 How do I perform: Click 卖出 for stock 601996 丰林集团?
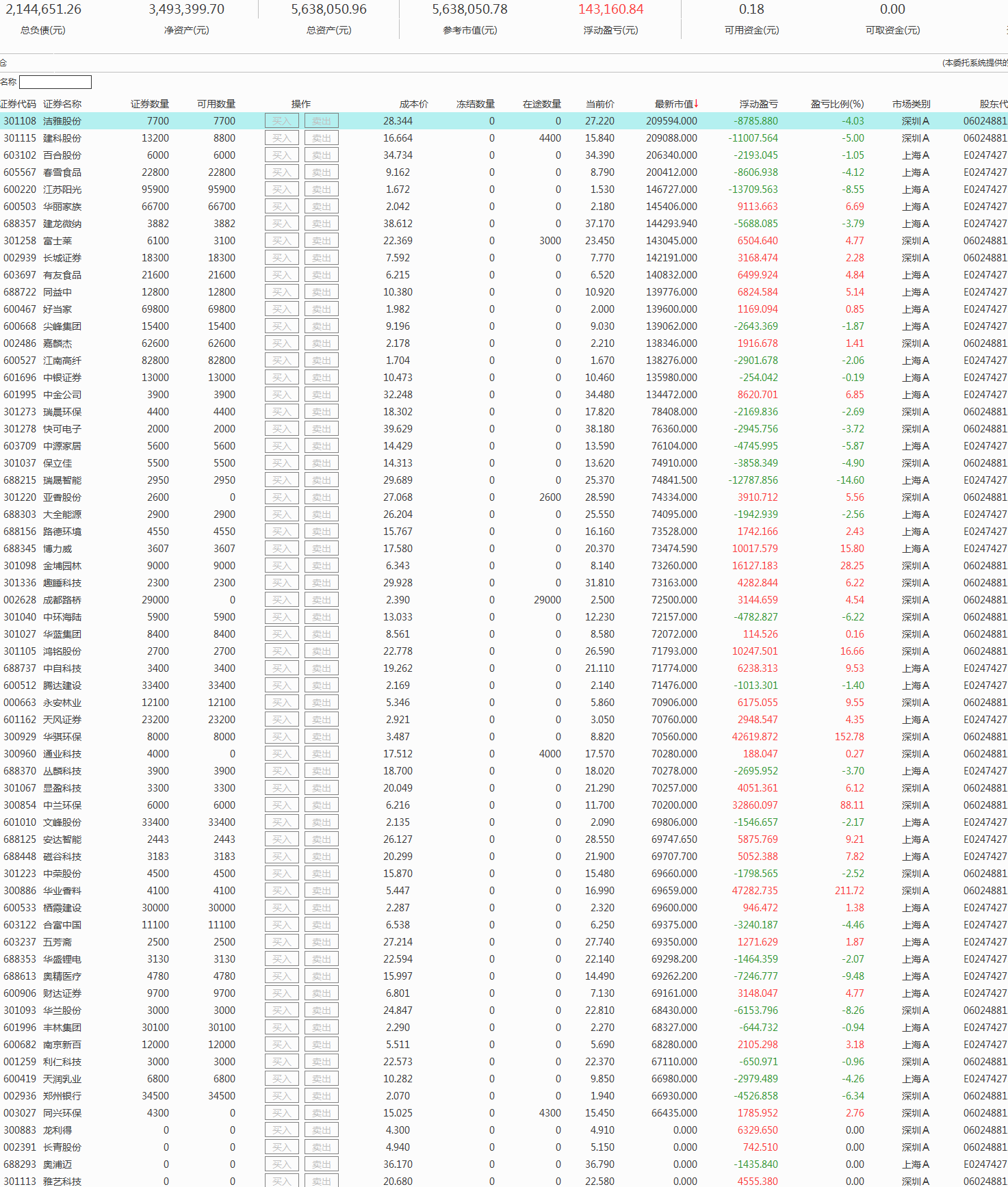tap(322, 1028)
